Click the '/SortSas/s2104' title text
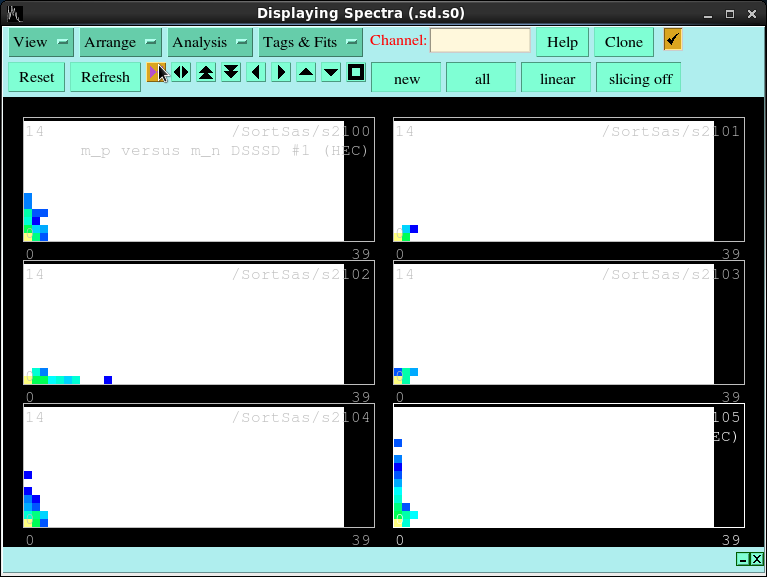767x577 pixels. 301,417
